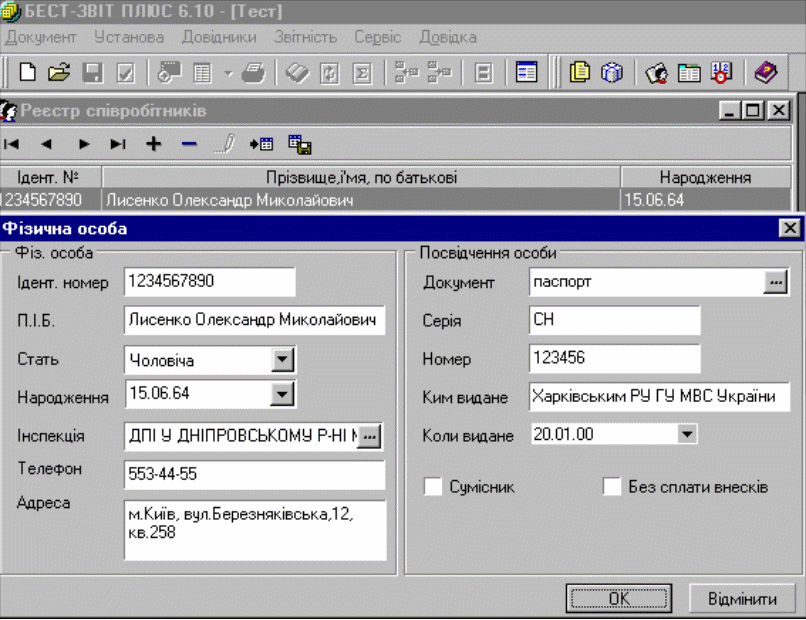Open the Довідники menu
Viewport: 806px width, 620px height.
coord(218,37)
